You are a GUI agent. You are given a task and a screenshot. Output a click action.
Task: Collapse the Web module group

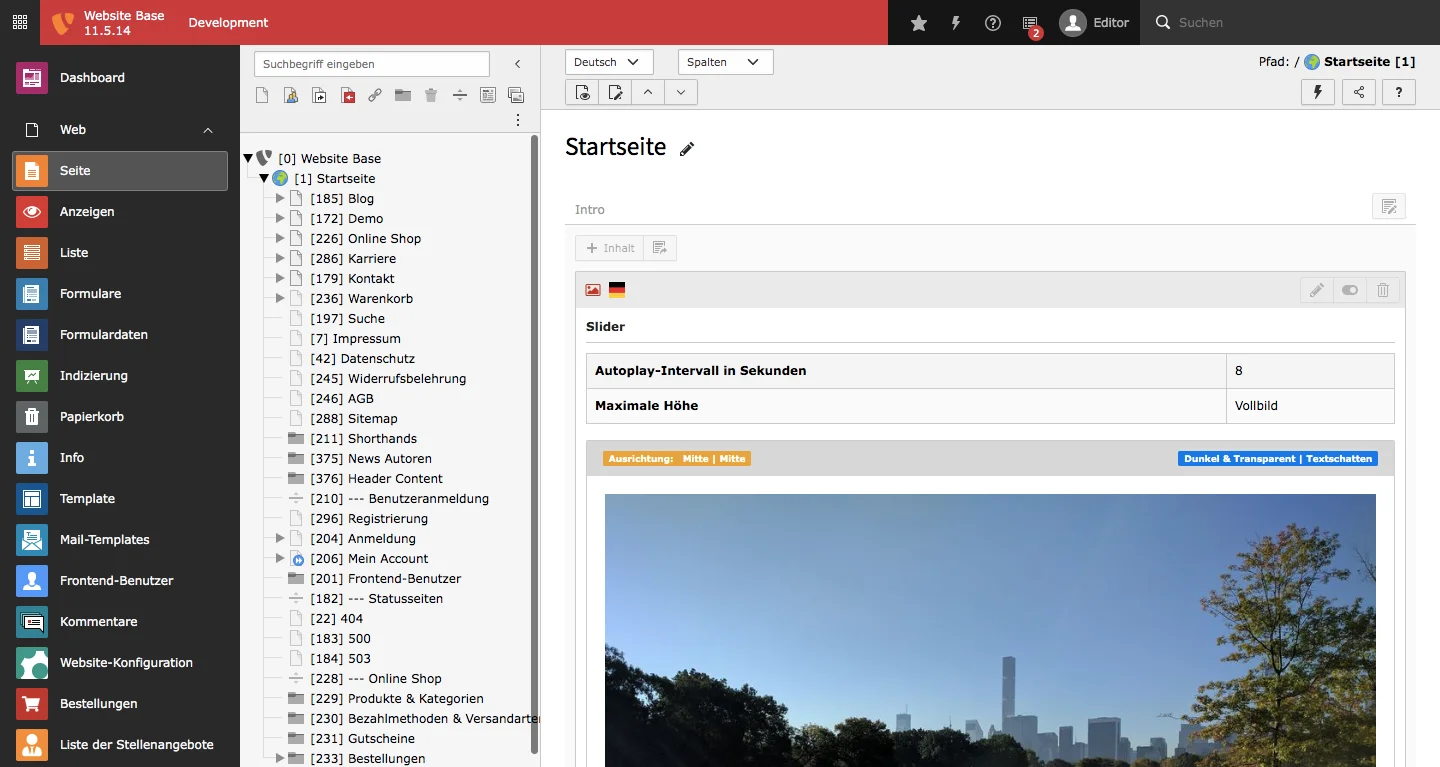click(x=208, y=130)
